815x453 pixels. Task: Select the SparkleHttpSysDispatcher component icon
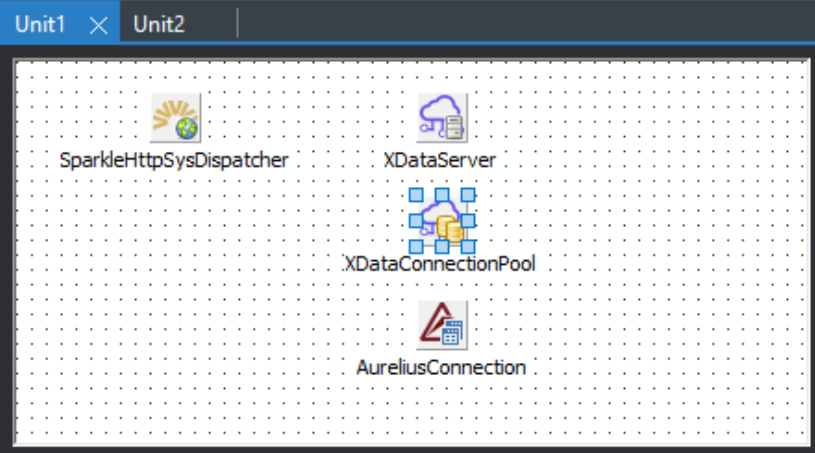176,118
